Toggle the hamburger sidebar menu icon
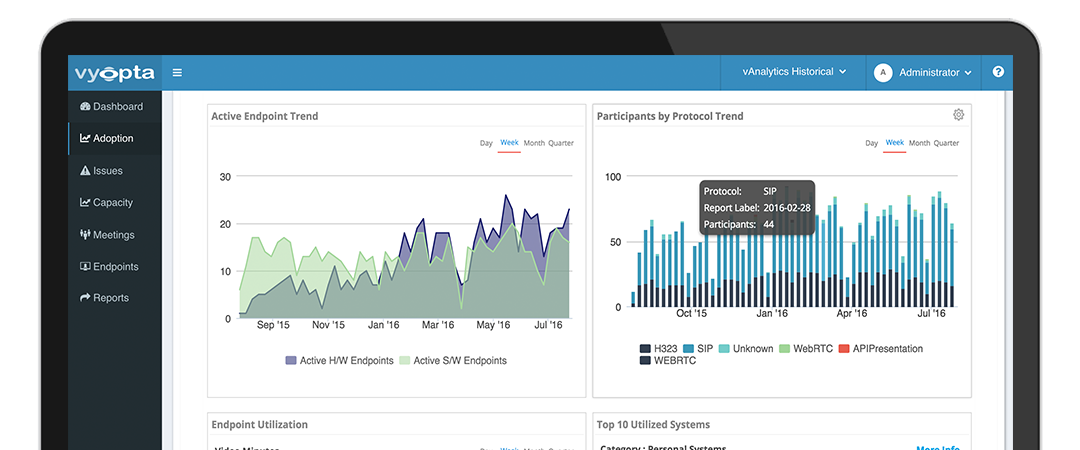1080x450 pixels. [x=177, y=72]
